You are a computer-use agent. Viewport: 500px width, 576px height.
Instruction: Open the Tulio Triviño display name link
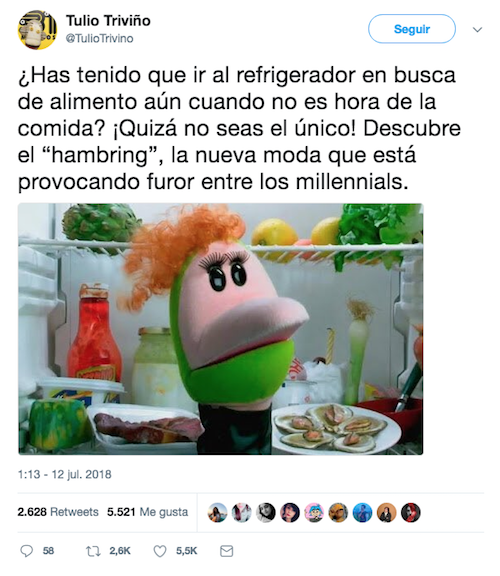click(108, 21)
